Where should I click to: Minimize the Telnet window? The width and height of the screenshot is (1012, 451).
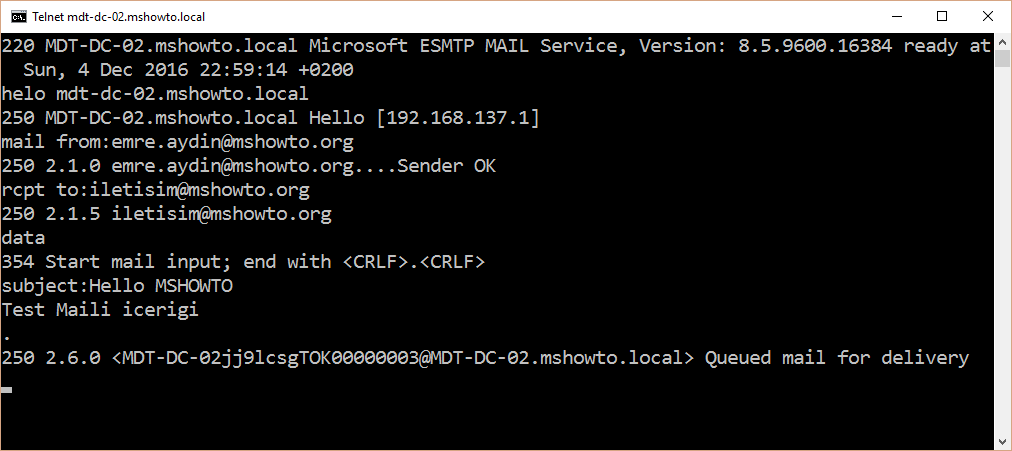(895, 16)
